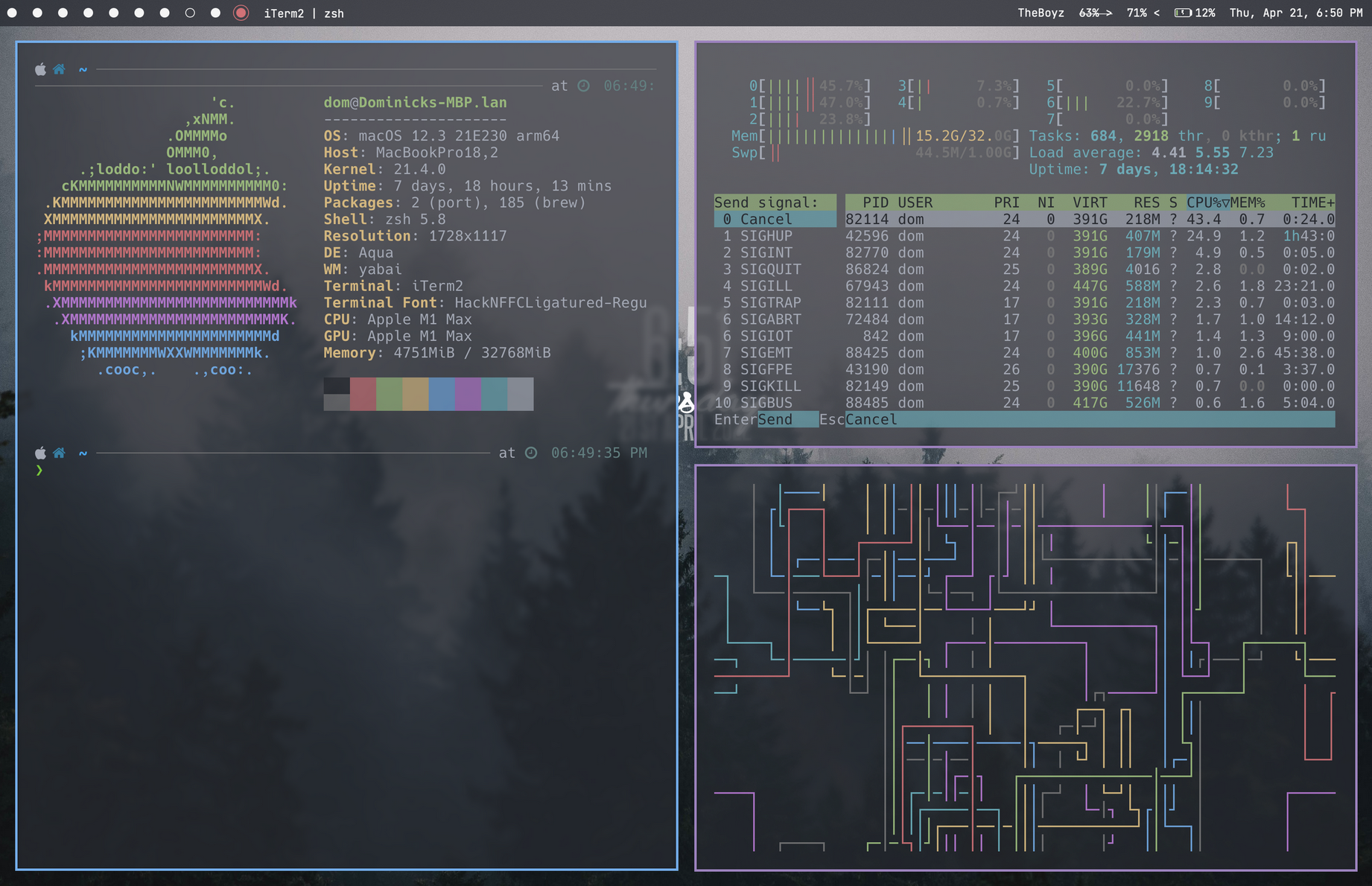Viewport: 1372px width, 886px height.
Task: Click the home icon in the upper prompt
Action: (x=59, y=69)
